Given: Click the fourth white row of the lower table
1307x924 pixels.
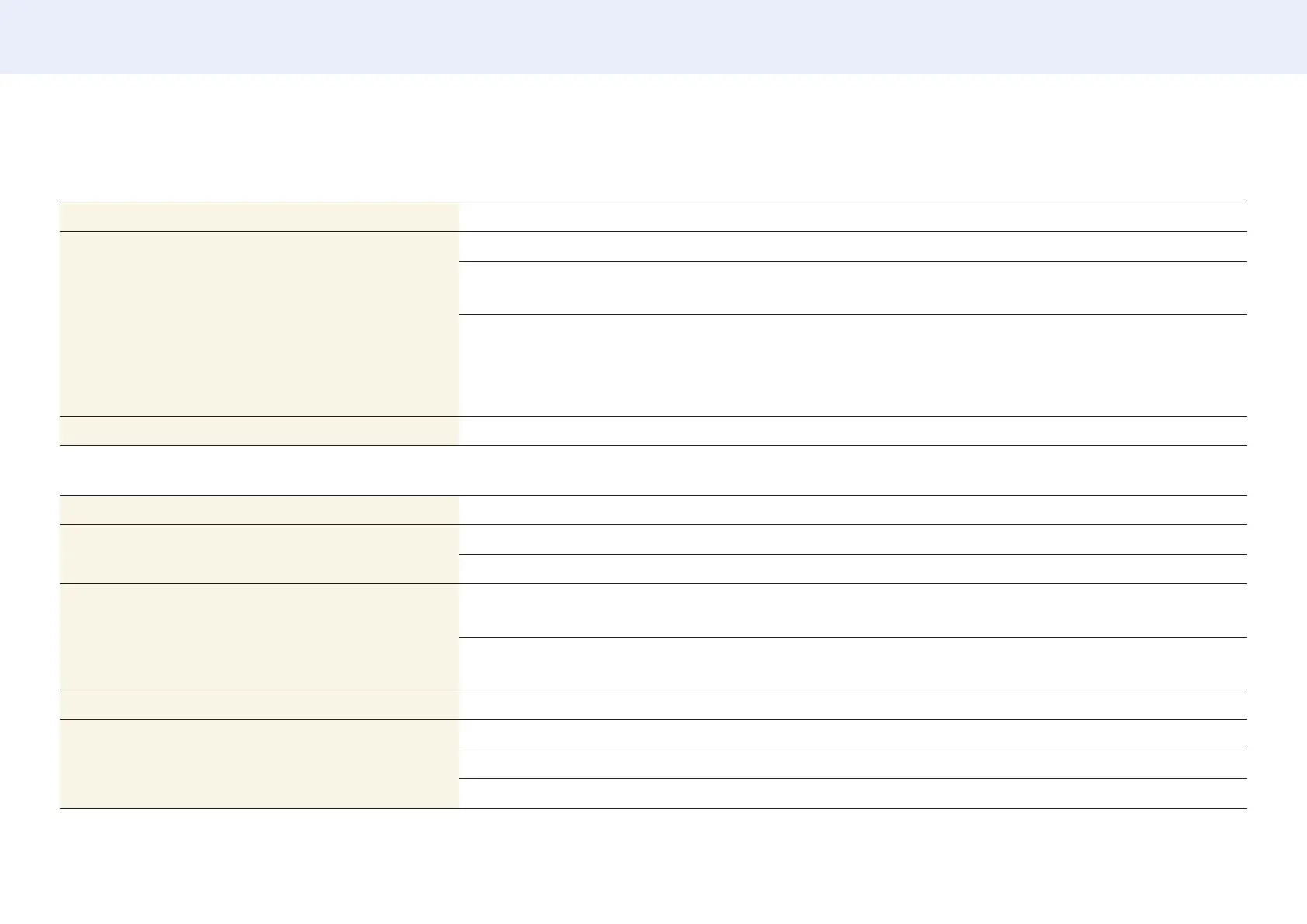Looking at the screenshot, I should coord(853,611).
